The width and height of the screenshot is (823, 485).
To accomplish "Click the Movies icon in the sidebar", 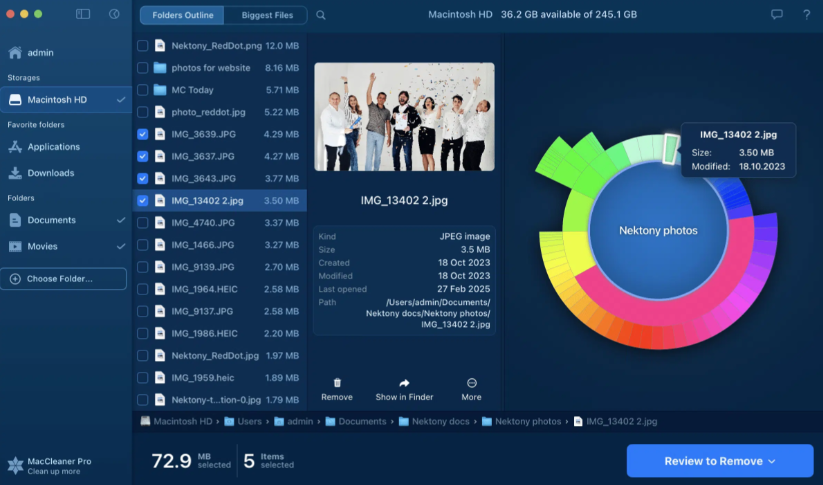I will pos(15,246).
